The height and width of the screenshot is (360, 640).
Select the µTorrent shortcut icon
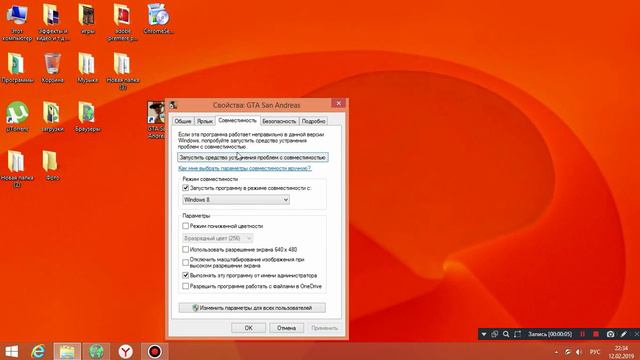[x=17, y=117]
